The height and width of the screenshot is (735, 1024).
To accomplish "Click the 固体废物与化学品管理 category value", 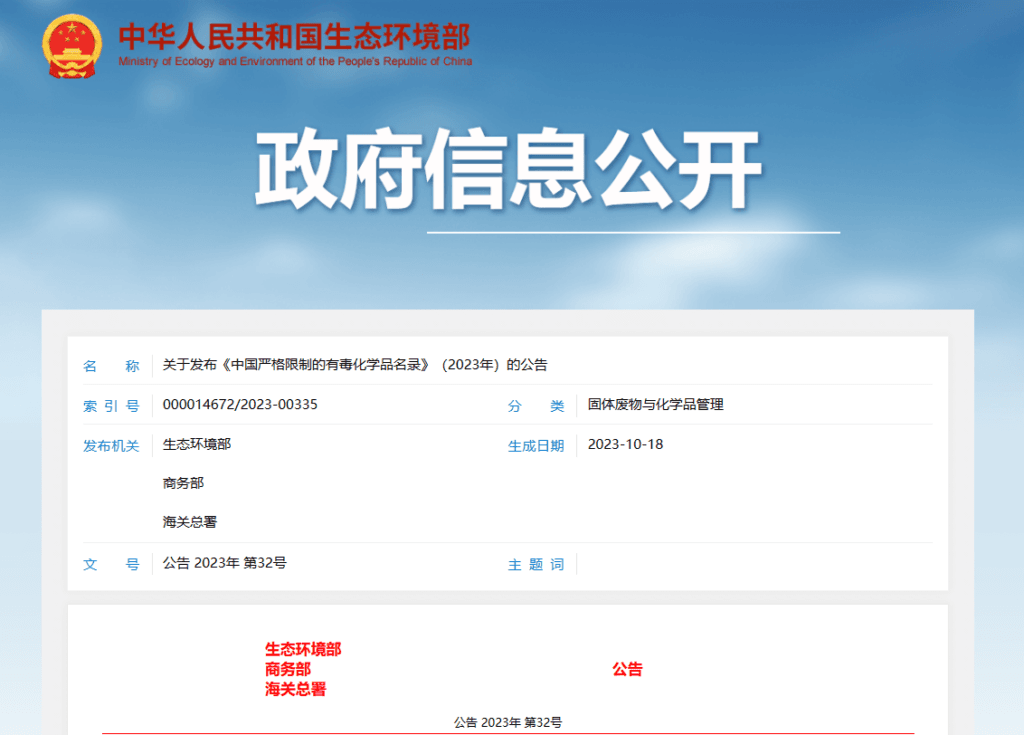I will coord(655,404).
